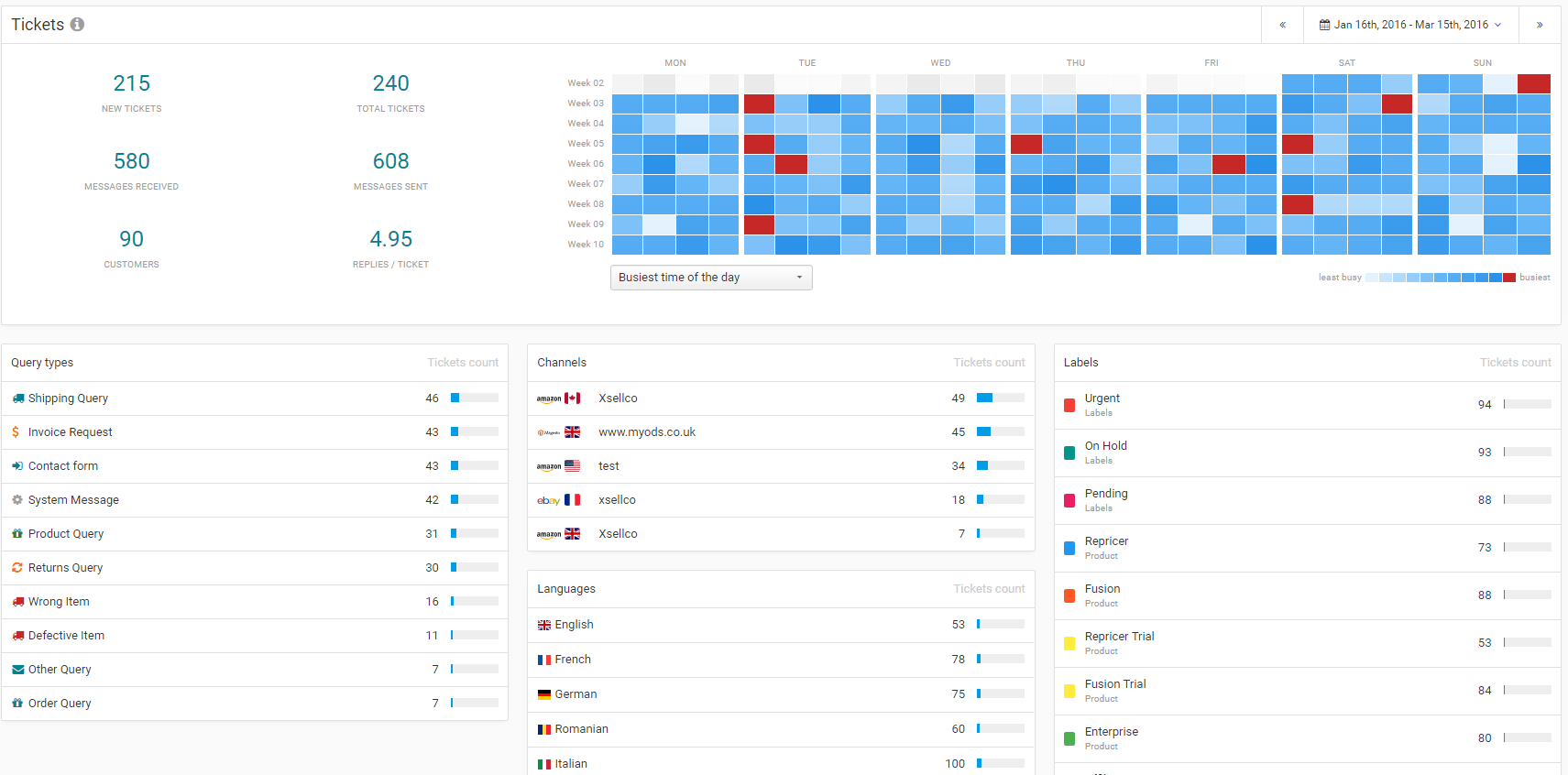Image resolution: width=1568 pixels, height=775 pixels.
Task: Click the Amazon UK Xsellco channel icon
Action: pos(558,534)
